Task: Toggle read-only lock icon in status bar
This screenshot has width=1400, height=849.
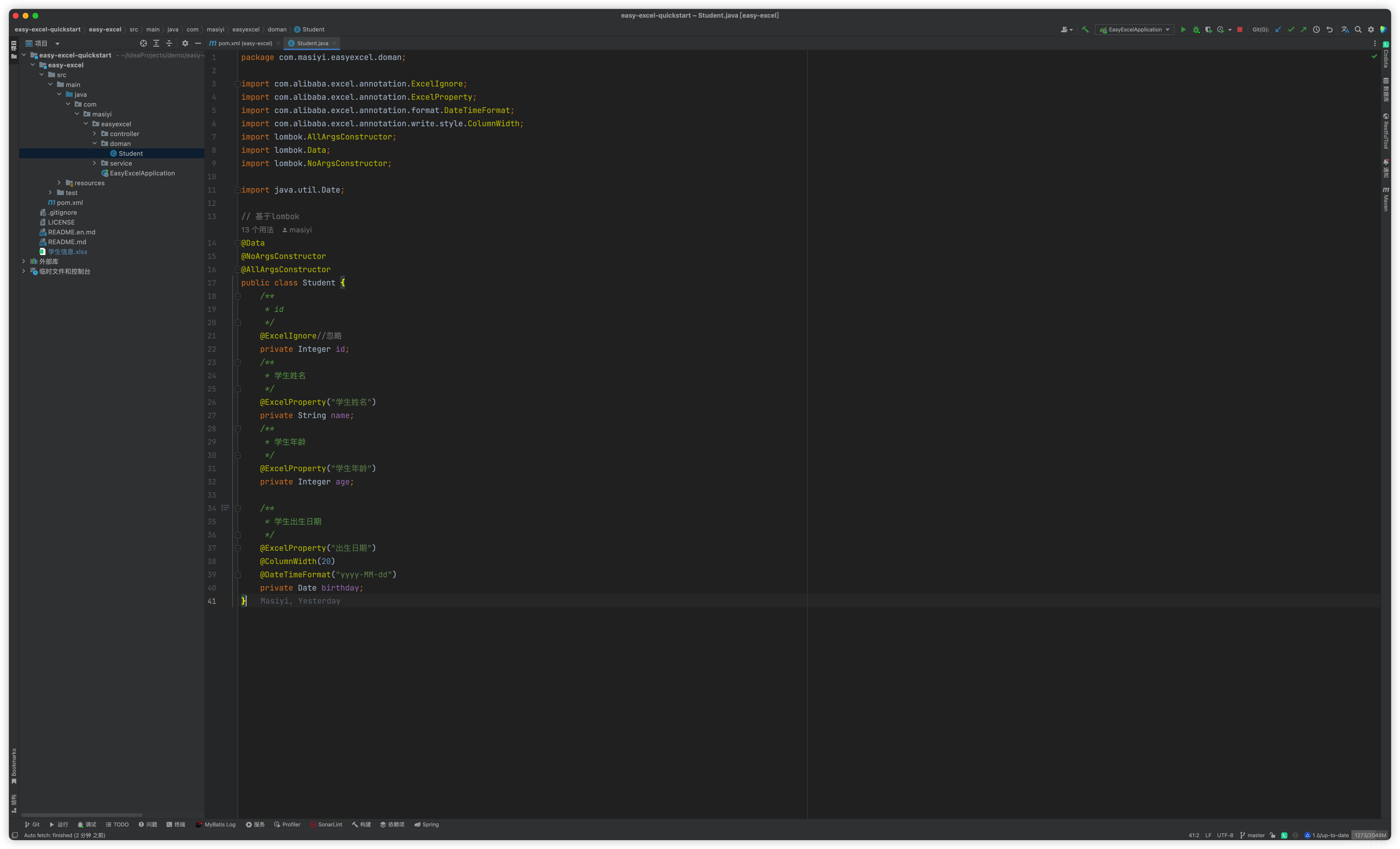Action: [x=1273, y=835]
